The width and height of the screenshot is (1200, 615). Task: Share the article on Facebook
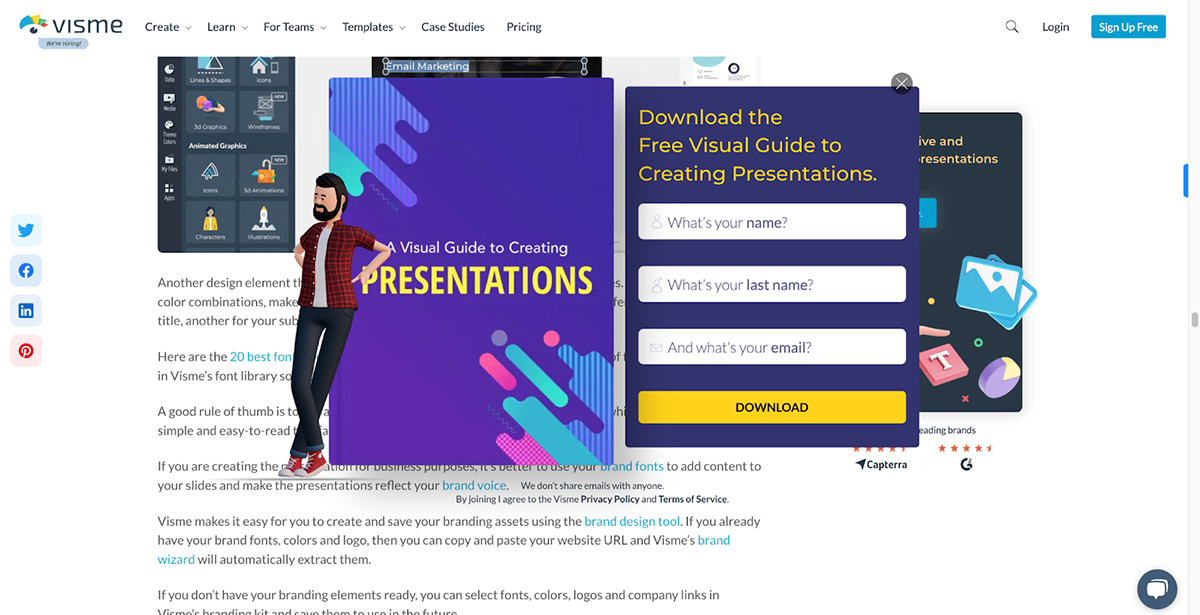pos(25,270)
